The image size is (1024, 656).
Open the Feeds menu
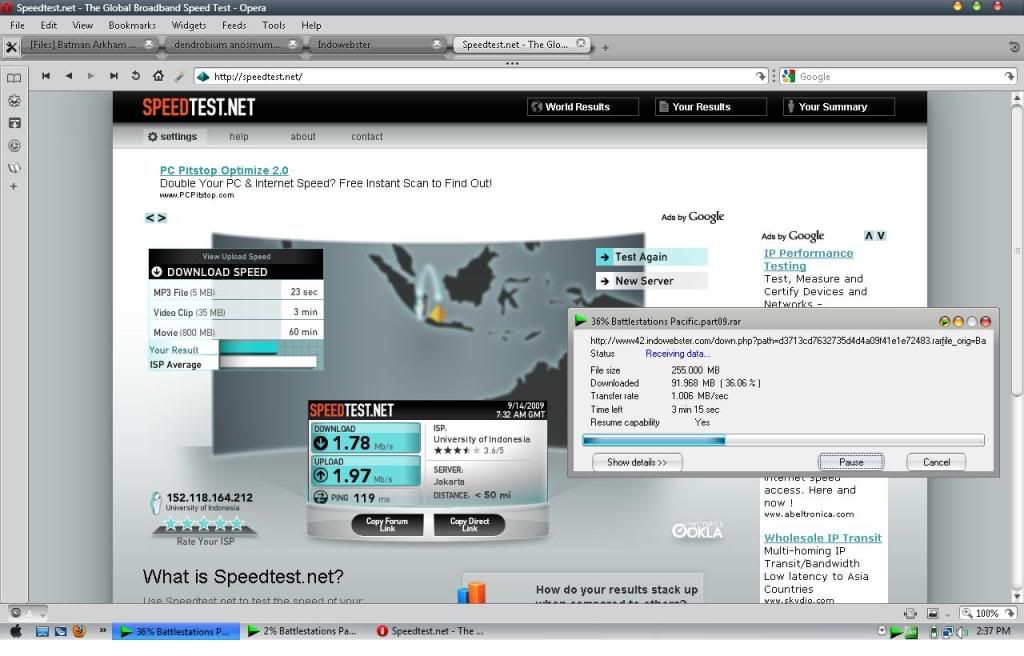pos(234,25)
